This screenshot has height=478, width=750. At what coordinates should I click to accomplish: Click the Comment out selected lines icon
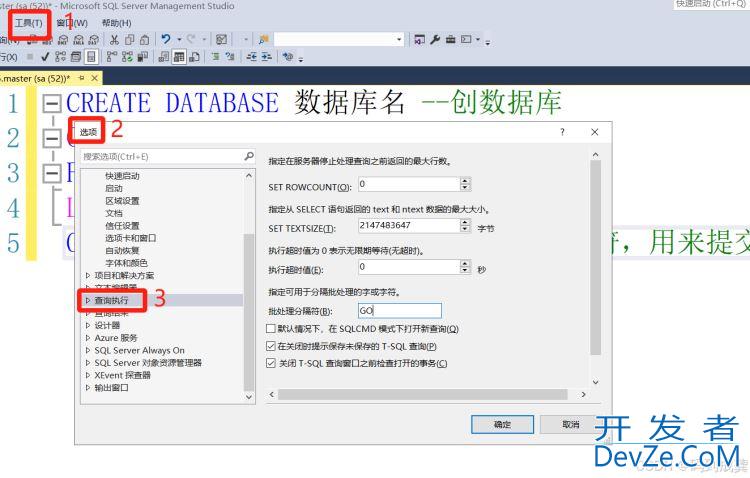[216, 57]
